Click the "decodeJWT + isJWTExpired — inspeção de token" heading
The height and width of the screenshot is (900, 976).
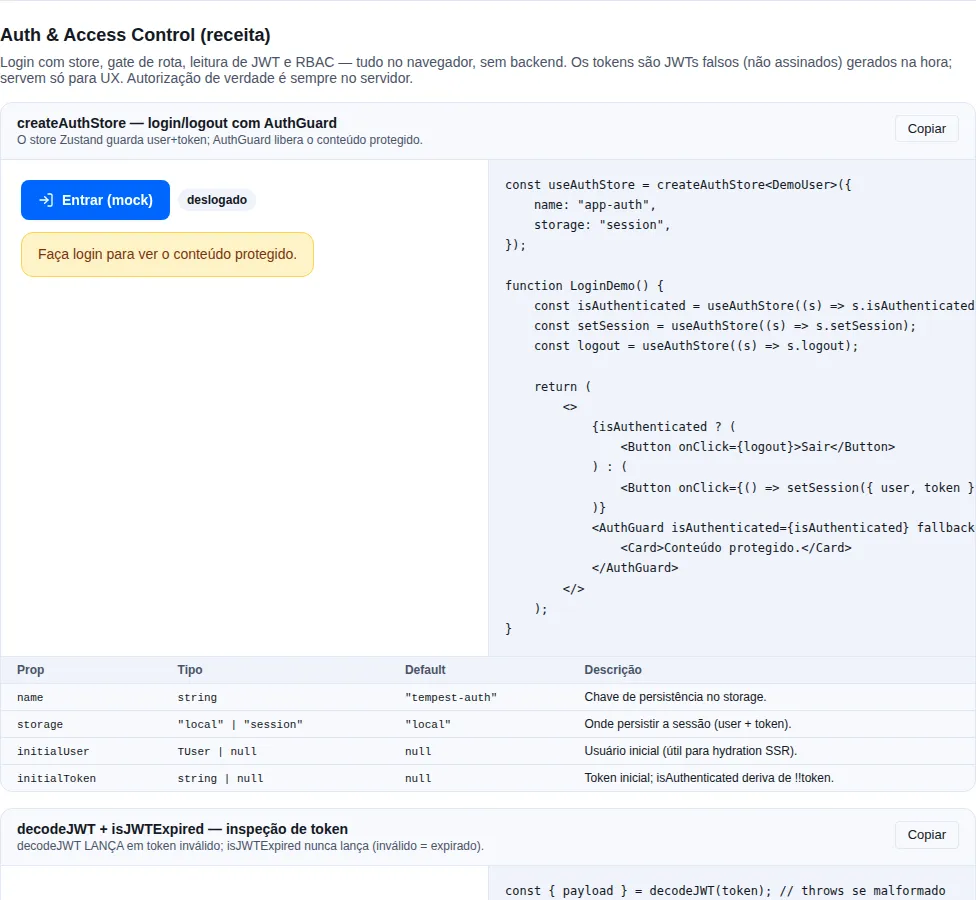point(182,828)
